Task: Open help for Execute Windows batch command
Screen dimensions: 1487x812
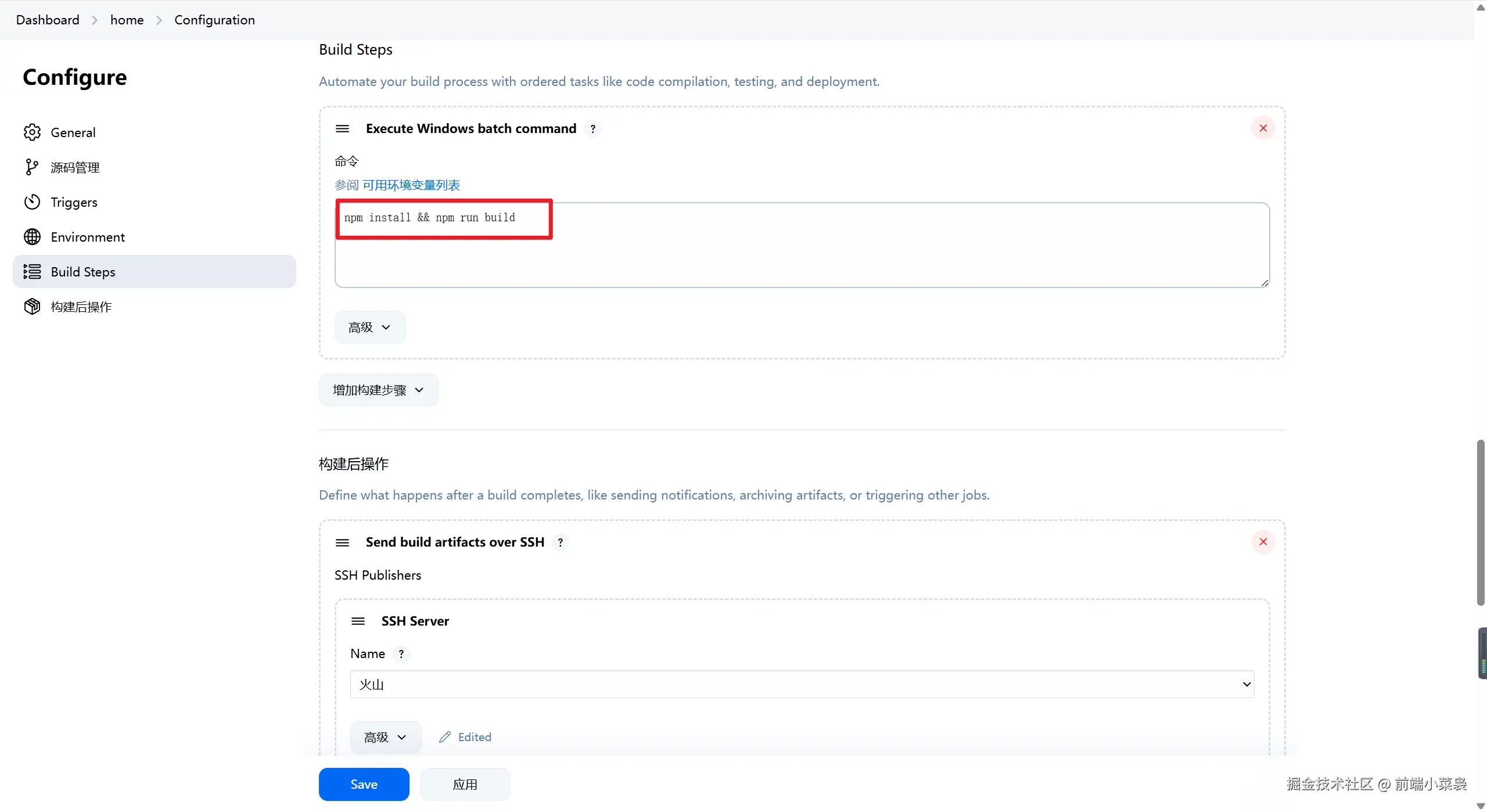Action: (592, 129)
